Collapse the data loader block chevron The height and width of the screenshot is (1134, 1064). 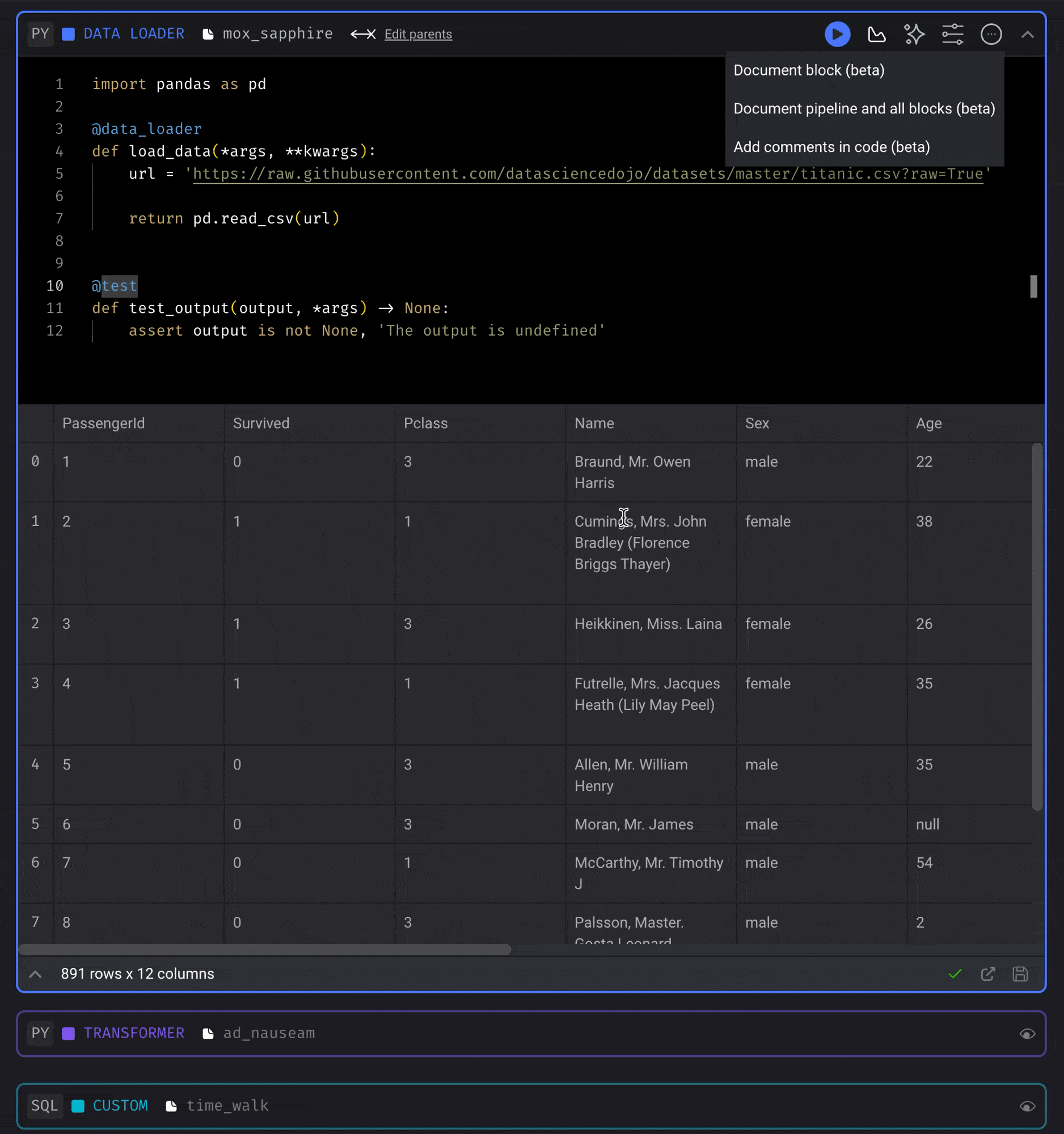click(x=1027, y=34)
